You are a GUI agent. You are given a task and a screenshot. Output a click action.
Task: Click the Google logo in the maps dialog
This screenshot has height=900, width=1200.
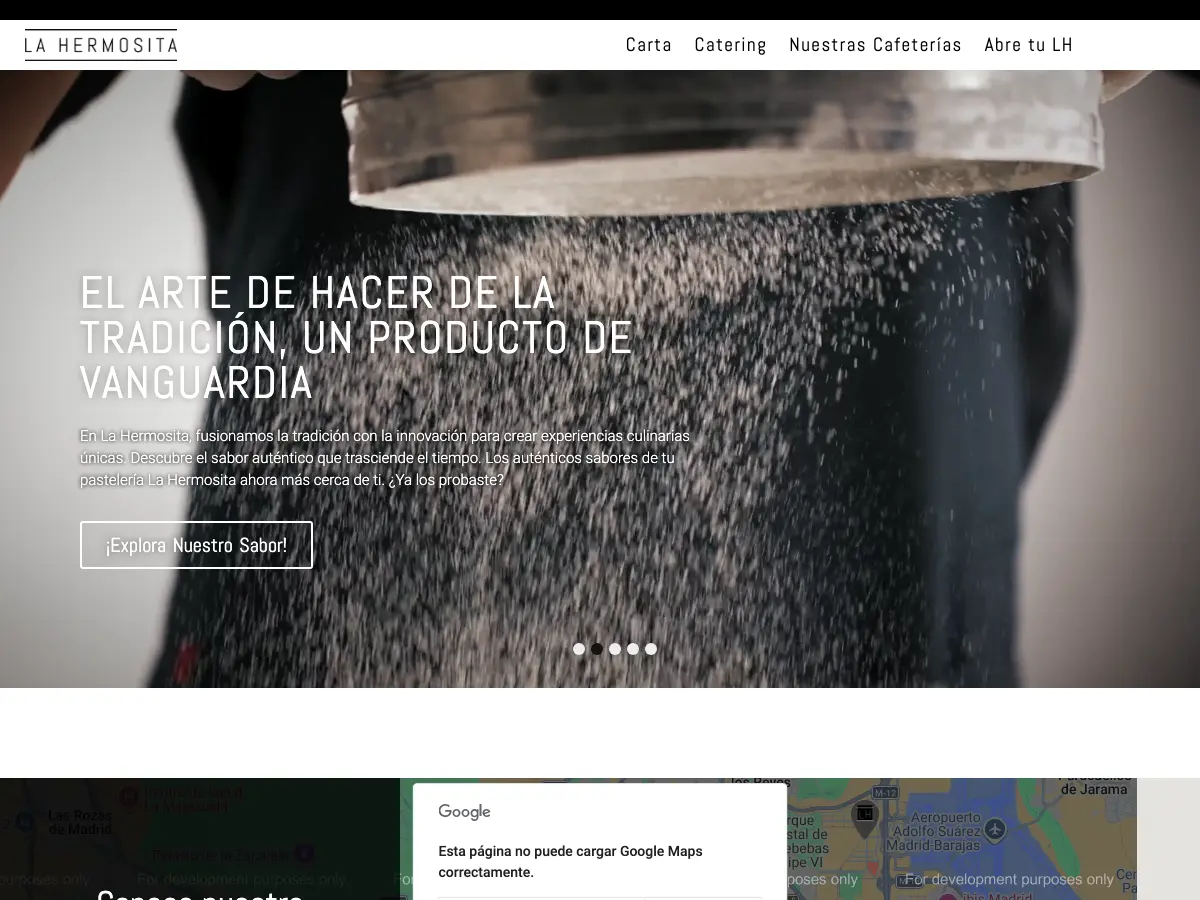[465, 812]
